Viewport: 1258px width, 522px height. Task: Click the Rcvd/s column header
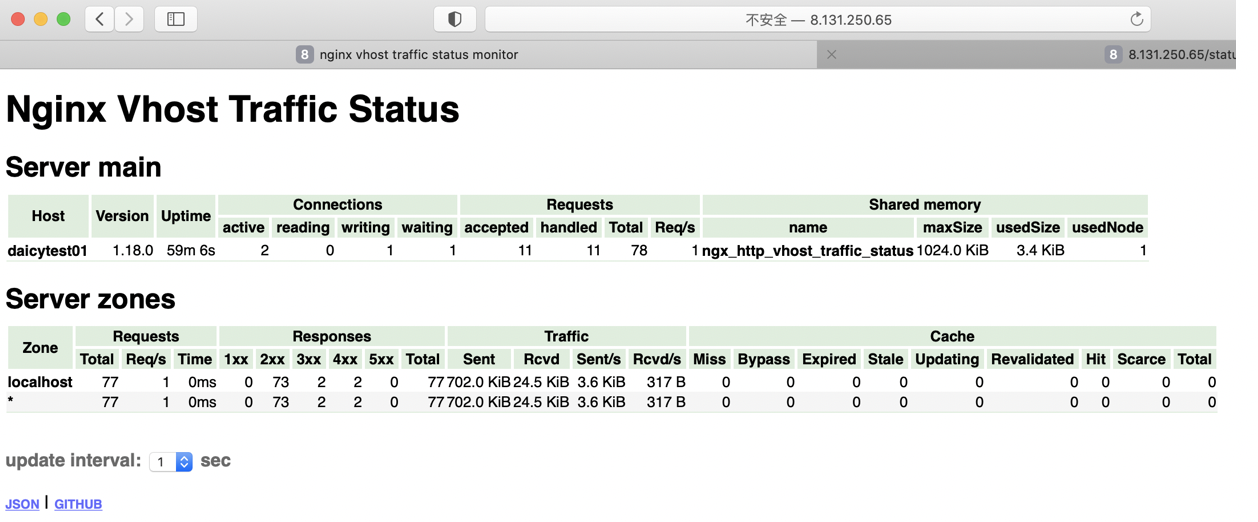coord(656,360)
